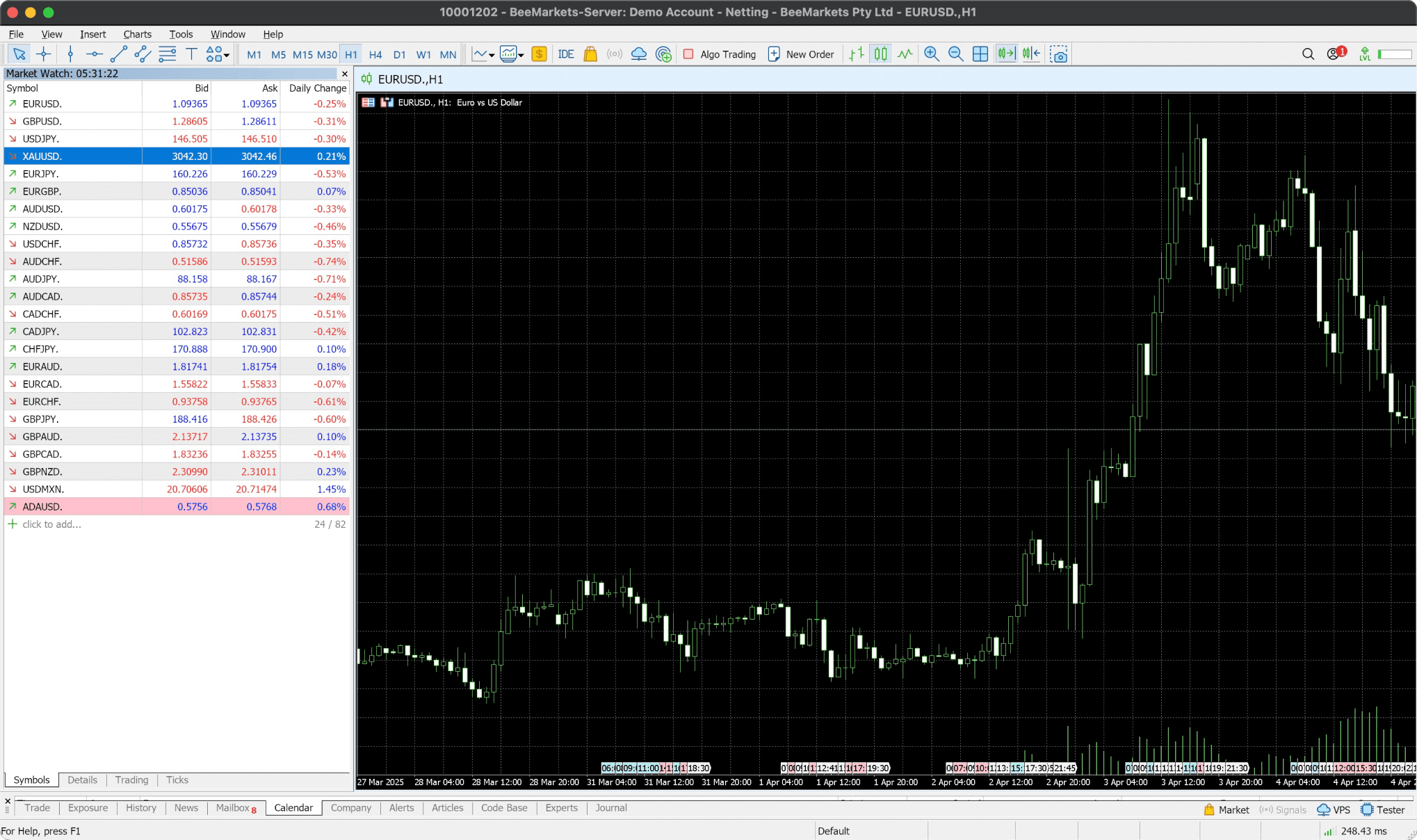This screenshot has height=840, width=1417.
Task: Open the MetaEditor IDE
Action: point(565,54)
